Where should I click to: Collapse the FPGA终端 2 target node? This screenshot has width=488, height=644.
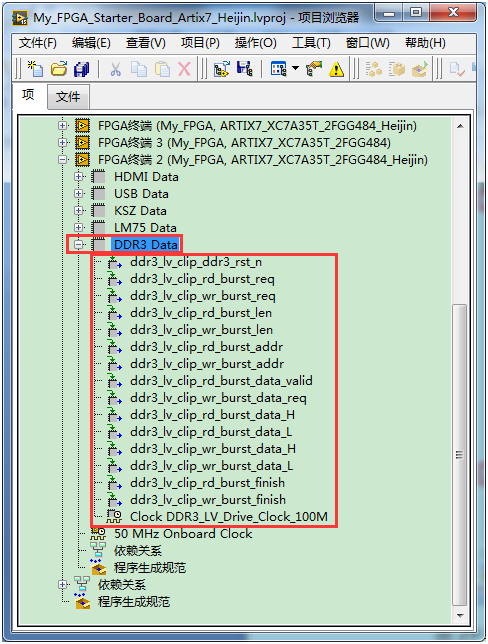(x=62, y=159)
